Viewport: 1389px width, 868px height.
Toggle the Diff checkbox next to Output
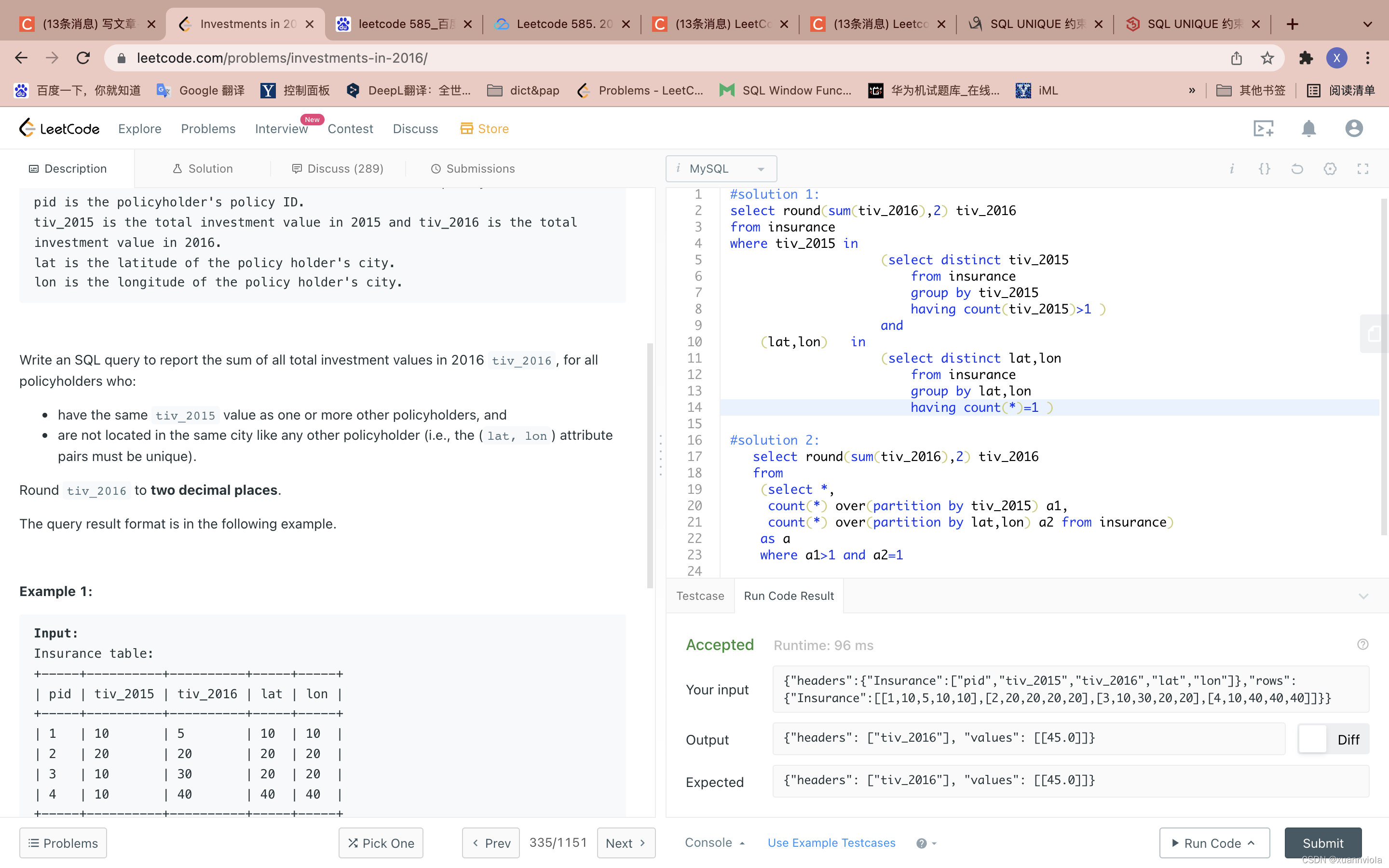(x=1313, y=739)
